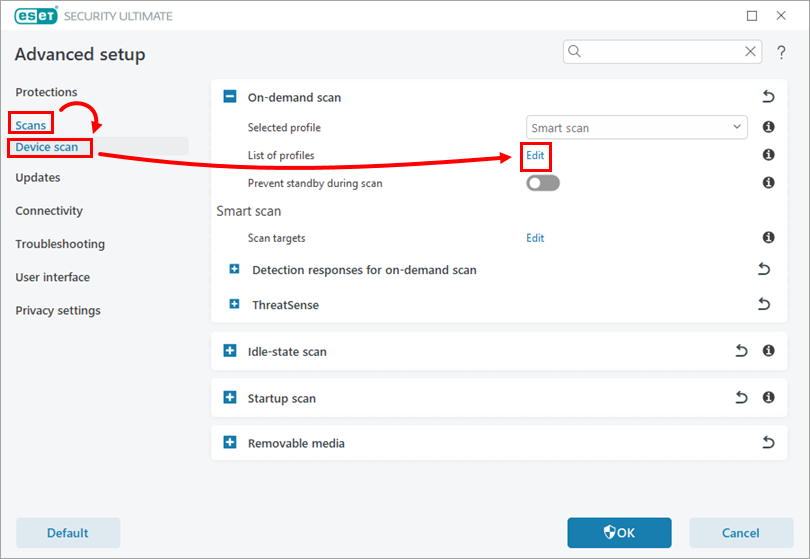Click the help question mark icon
The height and width of the screenshot is (559, 810).
point(781,52)
